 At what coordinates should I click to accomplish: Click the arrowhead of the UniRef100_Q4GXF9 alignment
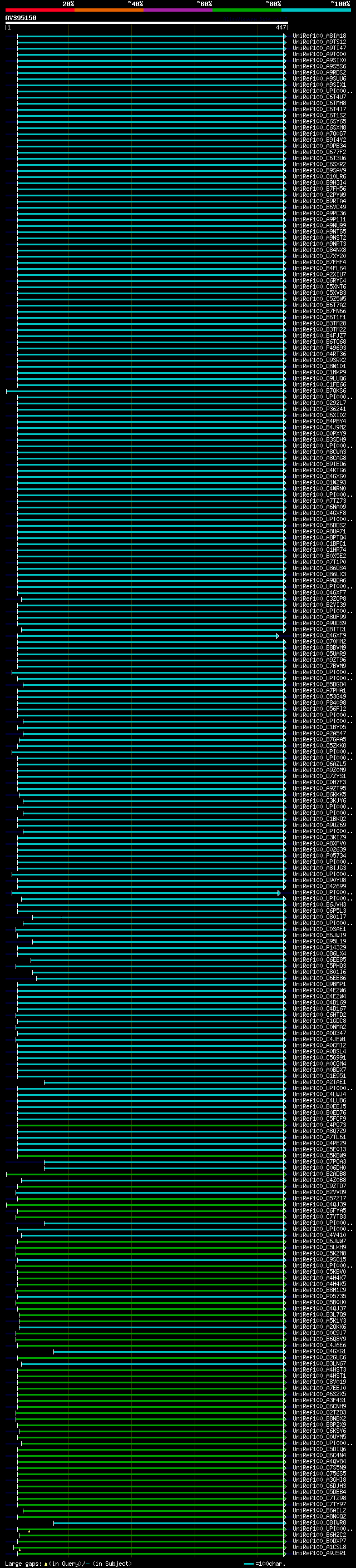coord(278,635)
